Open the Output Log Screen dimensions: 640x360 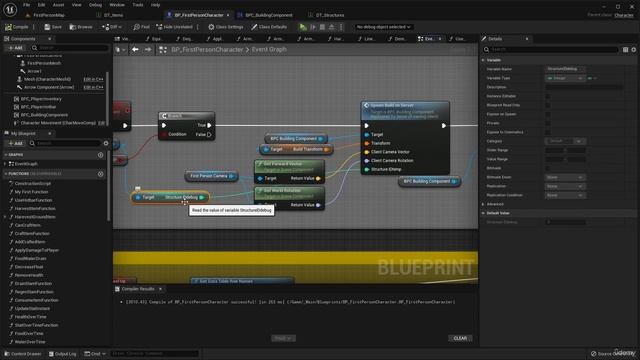click(62, 354)
